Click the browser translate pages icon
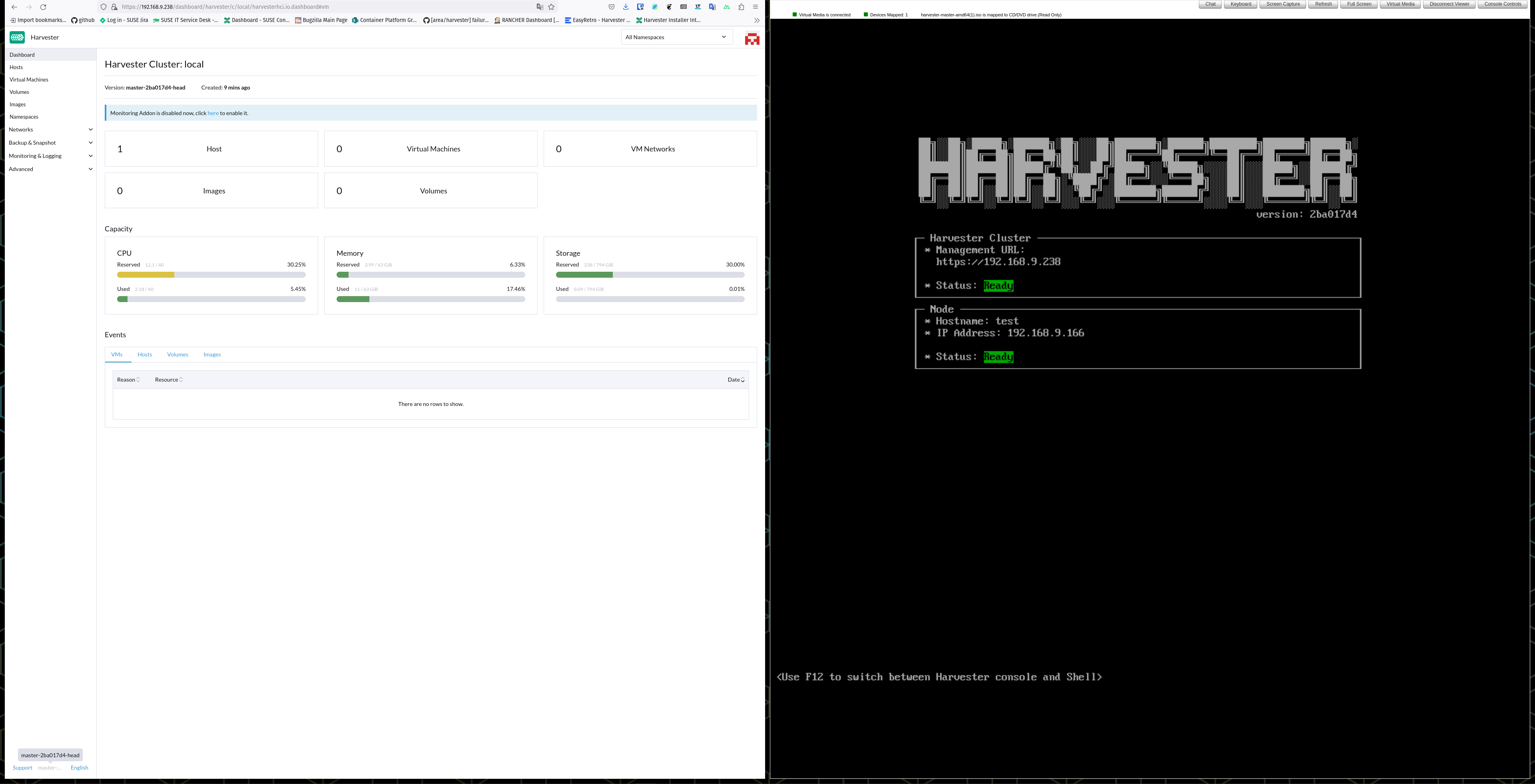Image resolution: width=1535 pixels, height=784 pixels. pyautogui.click(x=540, y=6)
